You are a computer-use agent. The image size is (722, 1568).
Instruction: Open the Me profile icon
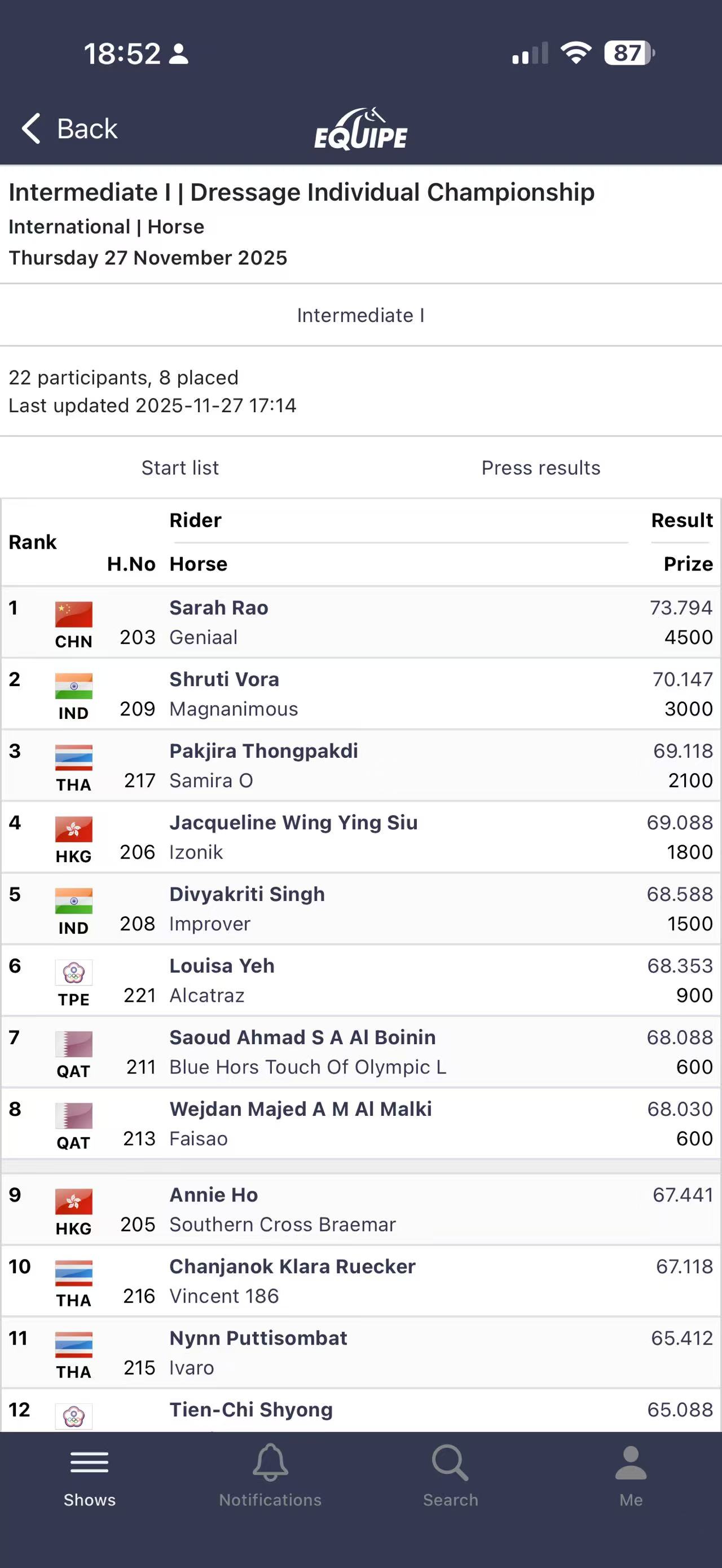(x=631, y=1461)
